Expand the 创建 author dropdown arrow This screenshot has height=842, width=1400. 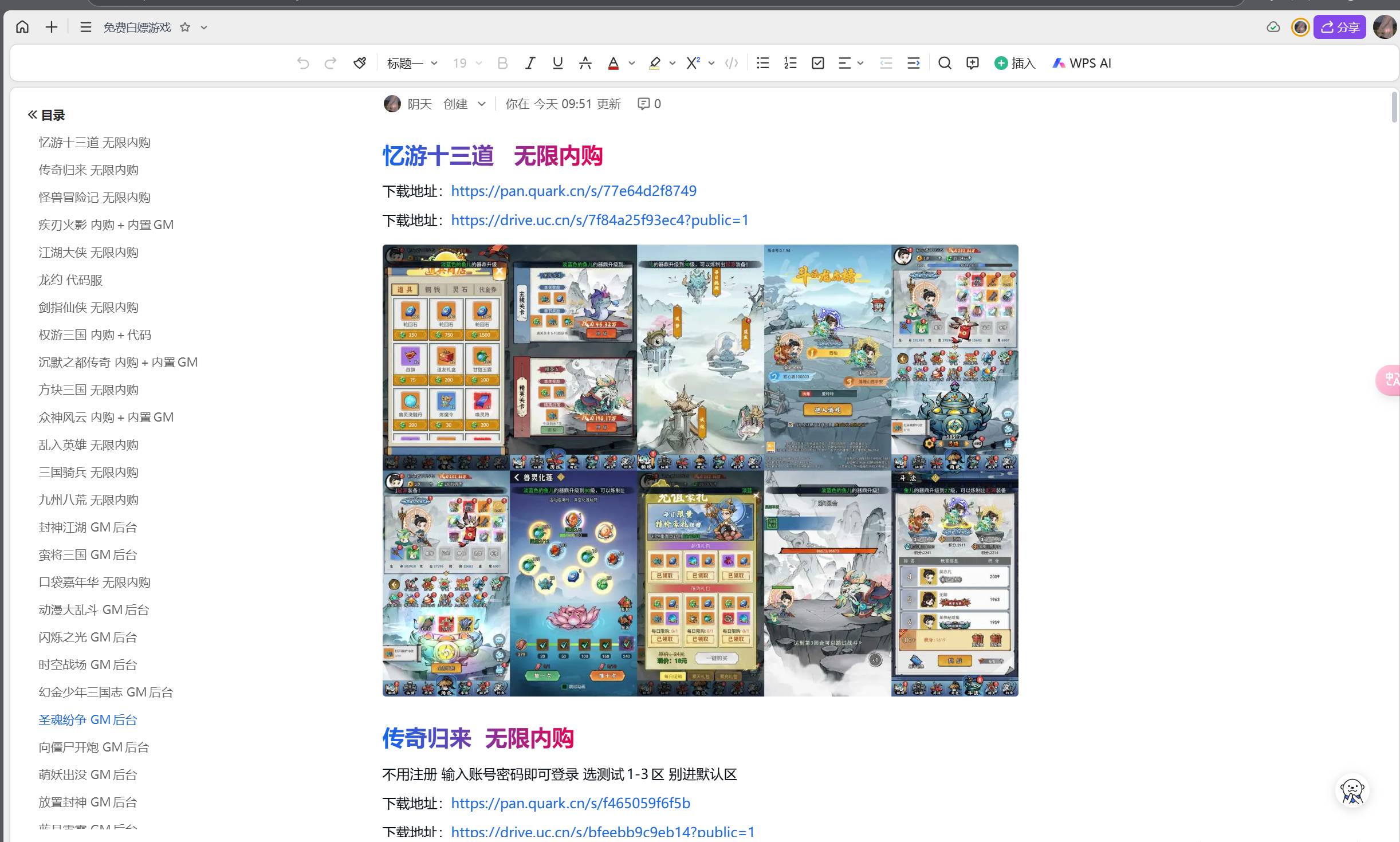click(482, 104)
